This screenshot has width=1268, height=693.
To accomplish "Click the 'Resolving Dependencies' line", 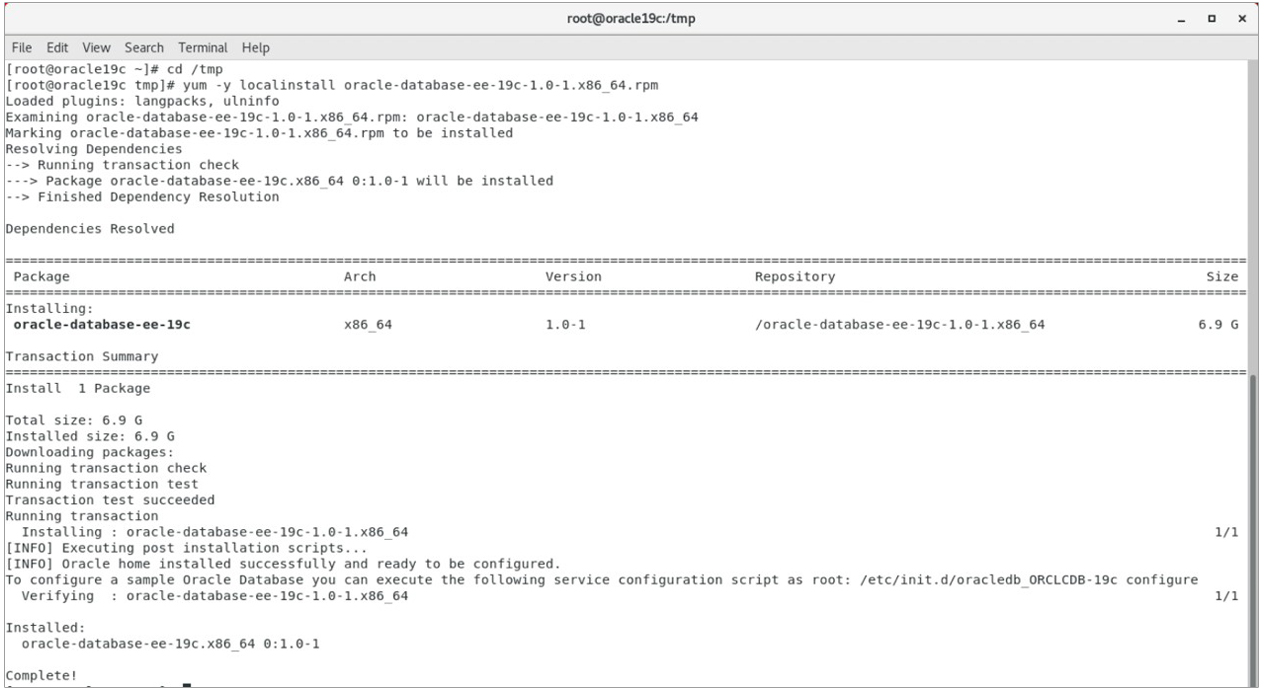I will coord(94,149).
